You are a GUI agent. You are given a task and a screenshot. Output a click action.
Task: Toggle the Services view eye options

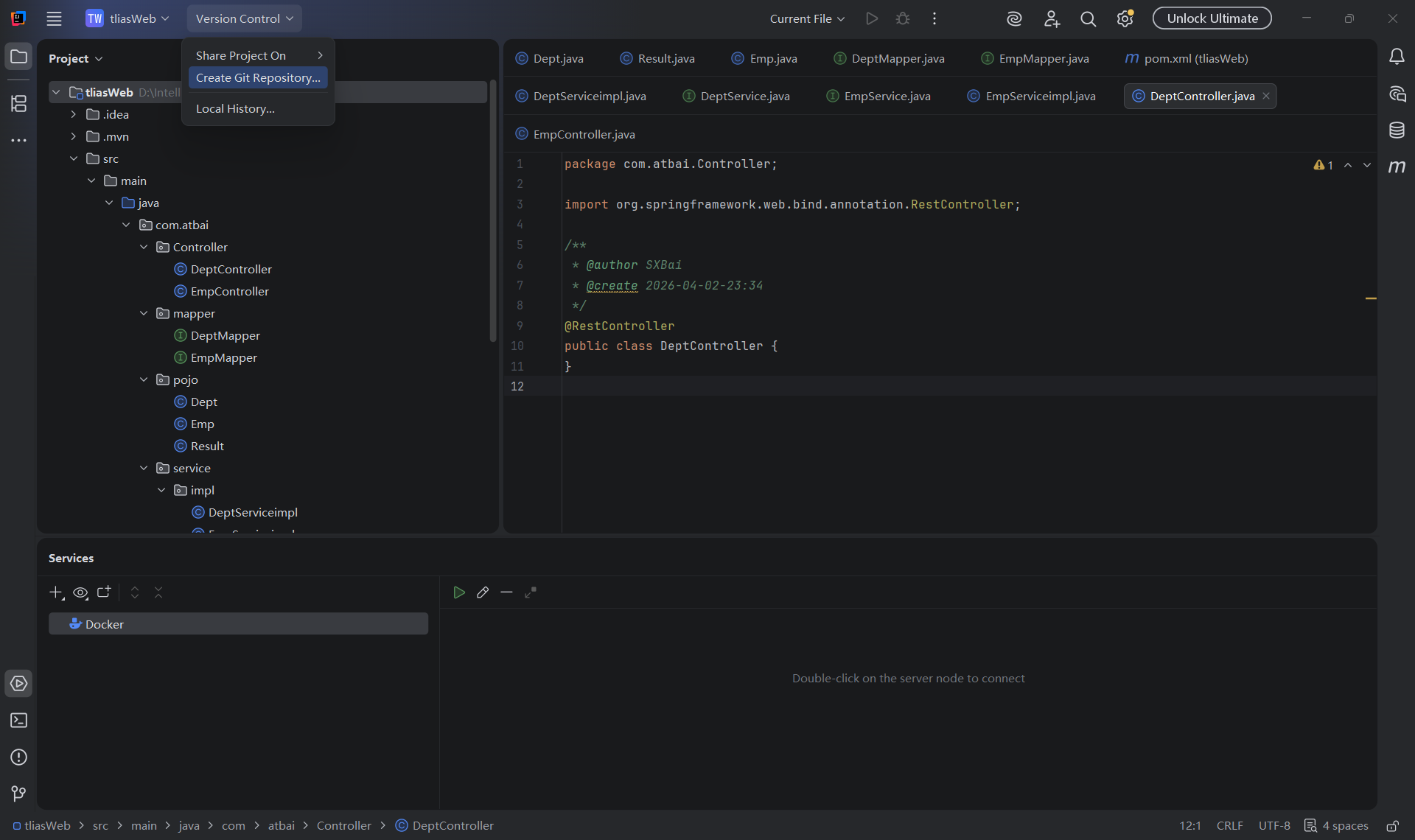80,592
